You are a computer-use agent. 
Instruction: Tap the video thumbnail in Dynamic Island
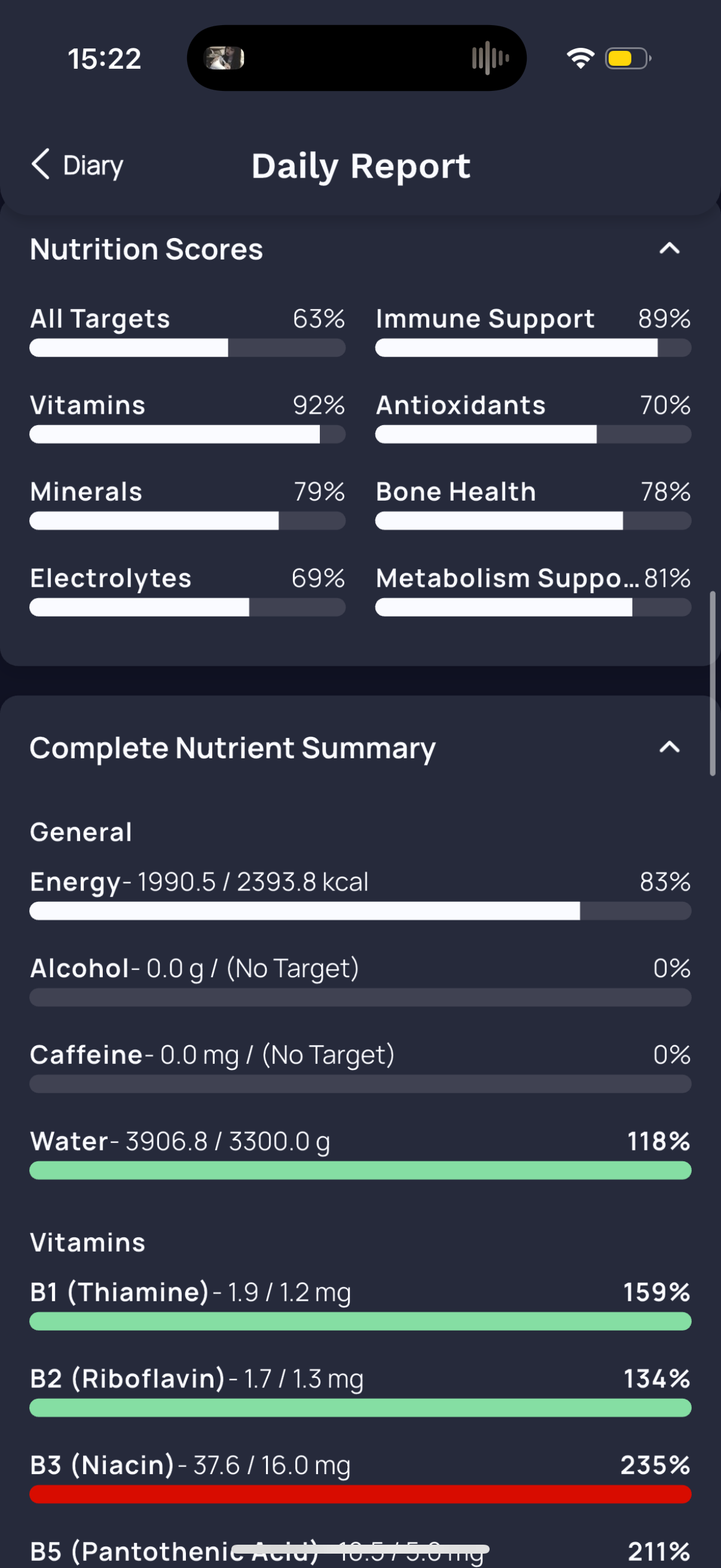[x=224, y=59]
